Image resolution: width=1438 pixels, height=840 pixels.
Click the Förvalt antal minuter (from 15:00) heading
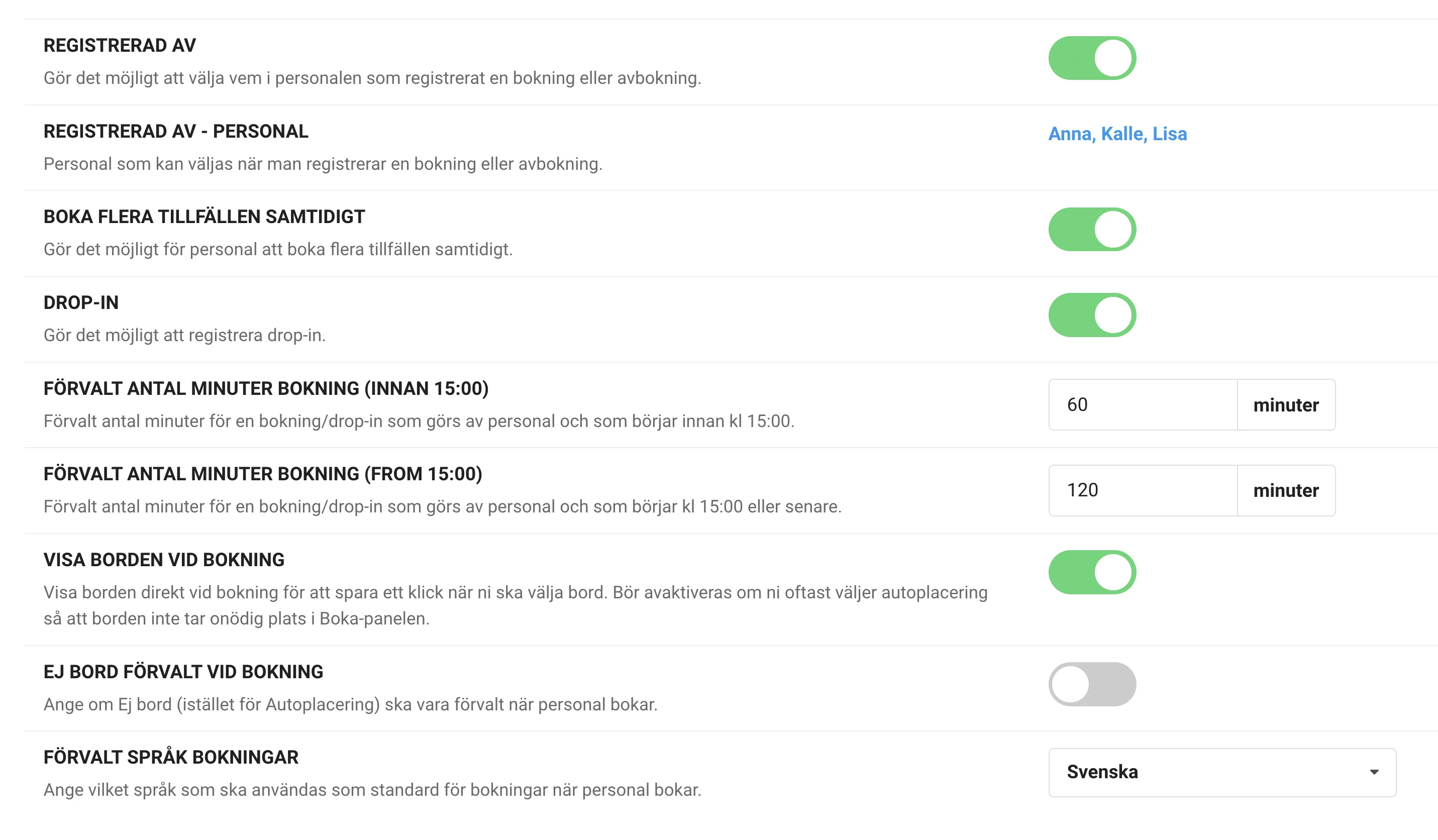click(x=262, y=474)
